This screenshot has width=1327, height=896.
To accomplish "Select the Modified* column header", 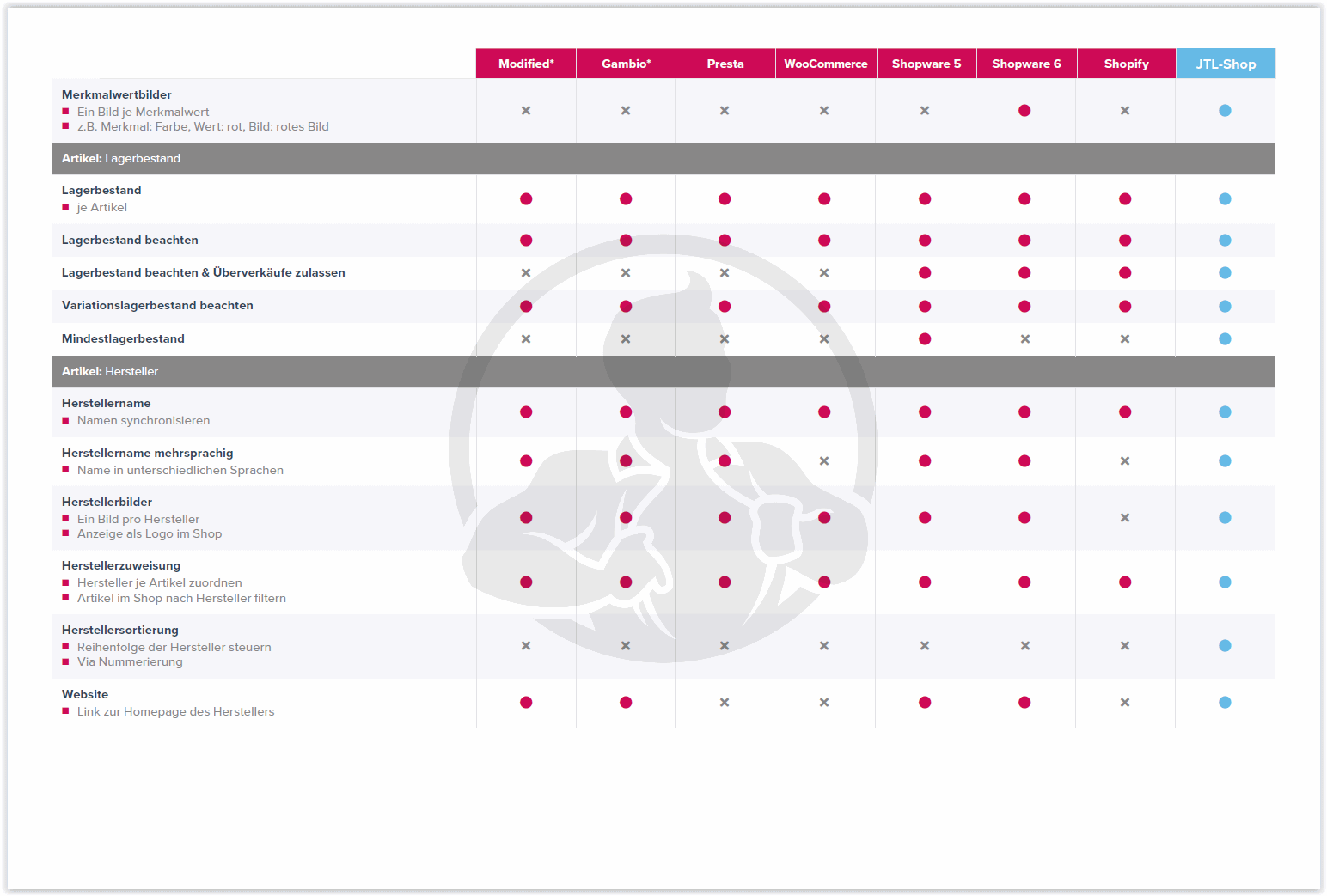I will (x=526, y=64).
